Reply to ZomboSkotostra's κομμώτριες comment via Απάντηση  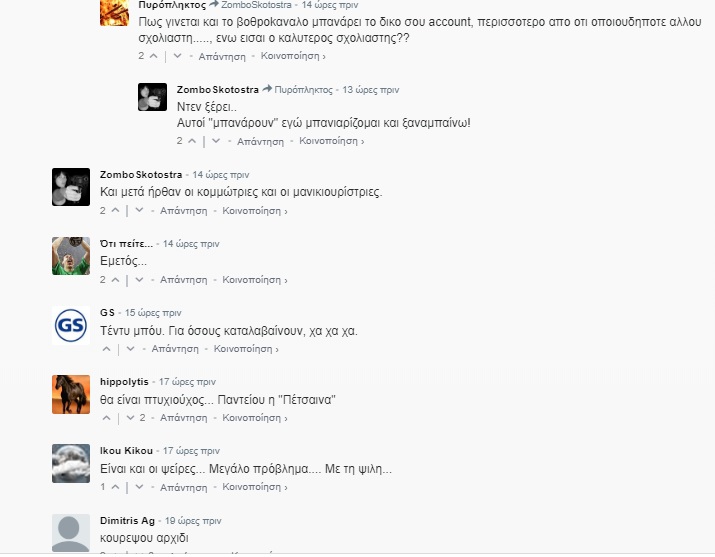(x=183, y=211)
